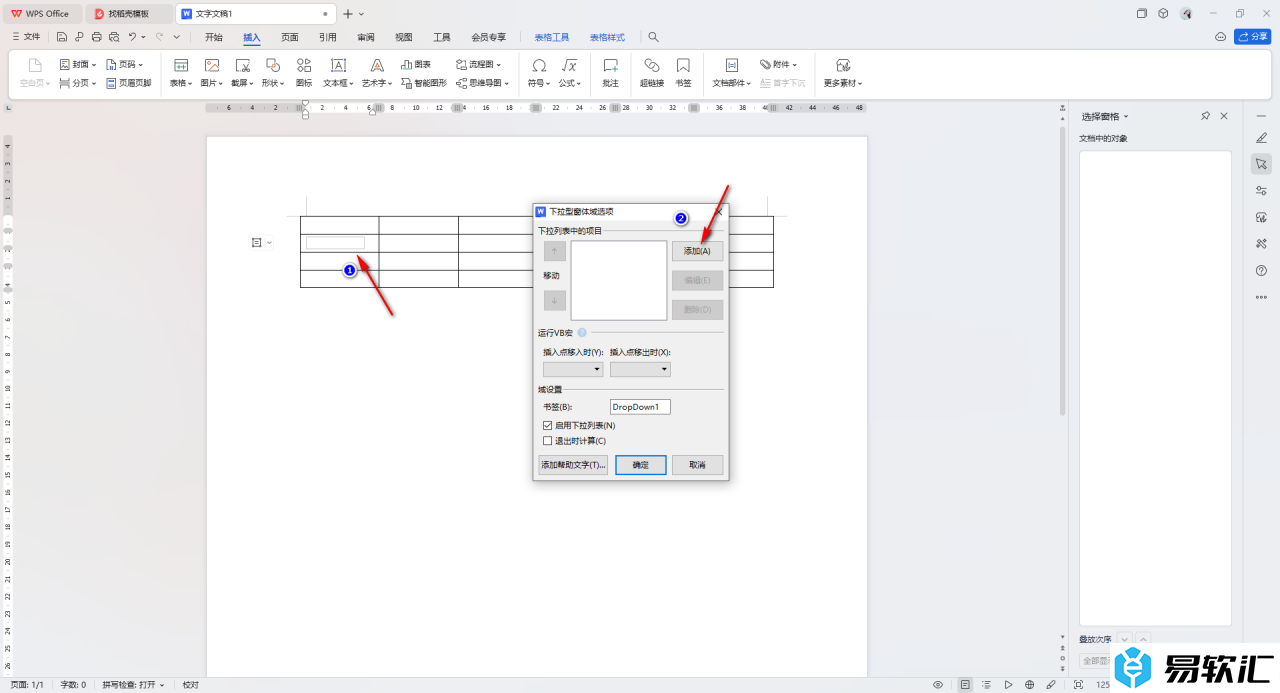Pin the 选择窗格 panel
1280x693 pixels.
1205,117
